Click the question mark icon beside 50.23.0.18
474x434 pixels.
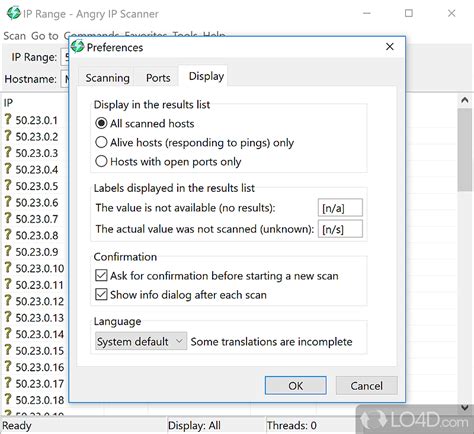[8, 400]
